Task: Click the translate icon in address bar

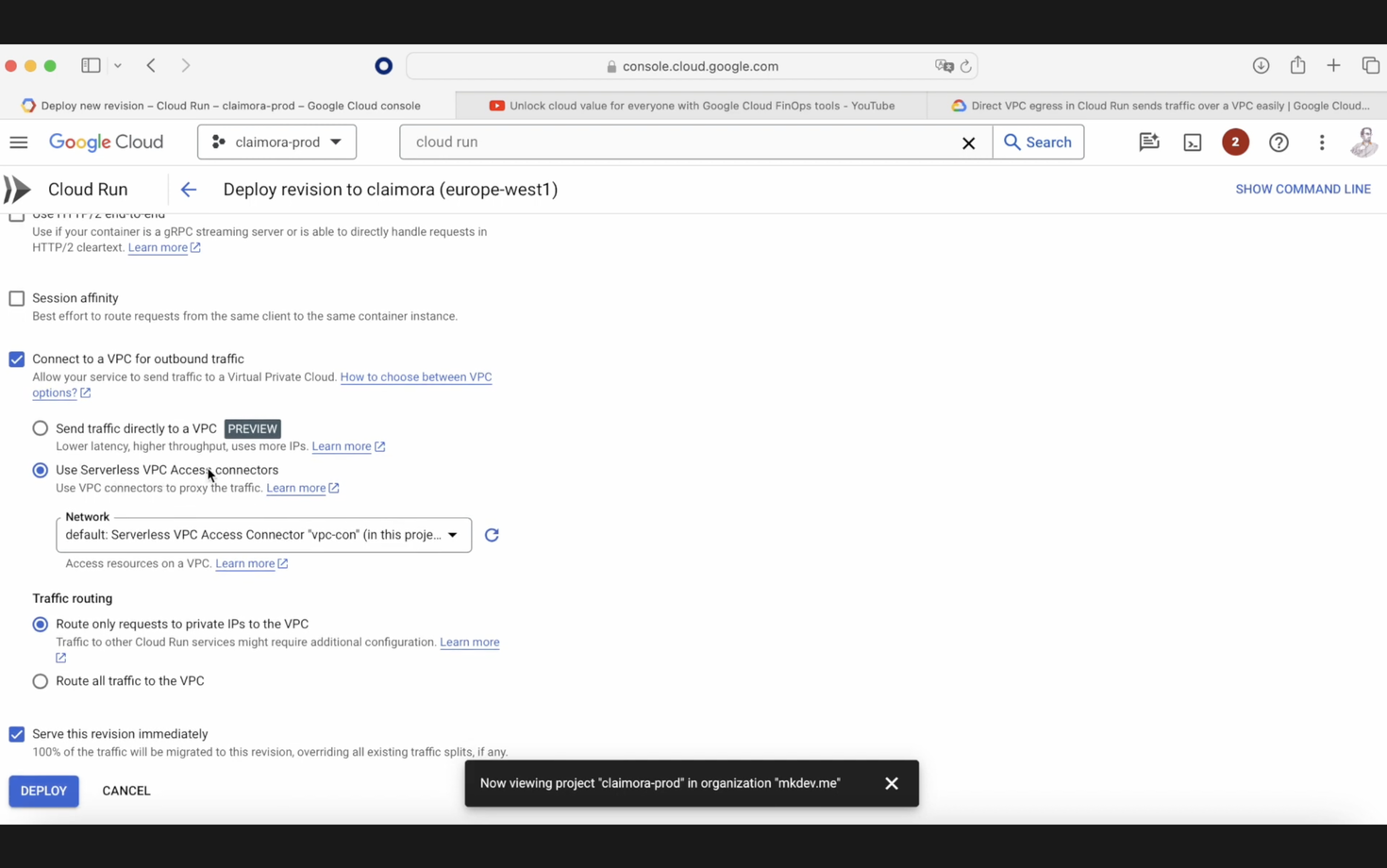Action: pos(944,66)
